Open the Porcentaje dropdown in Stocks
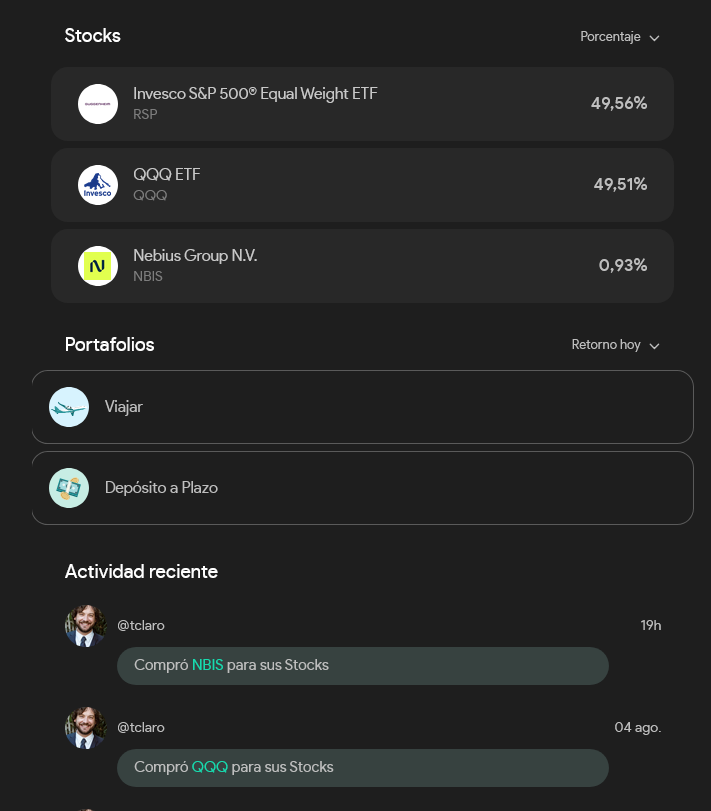This screenshot has width=711, height=811. pos(619,37)
